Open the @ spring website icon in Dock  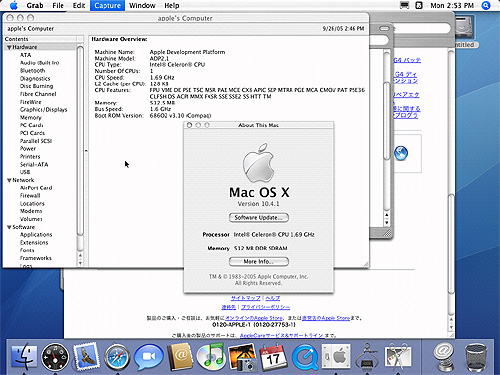tap(443, 357)
